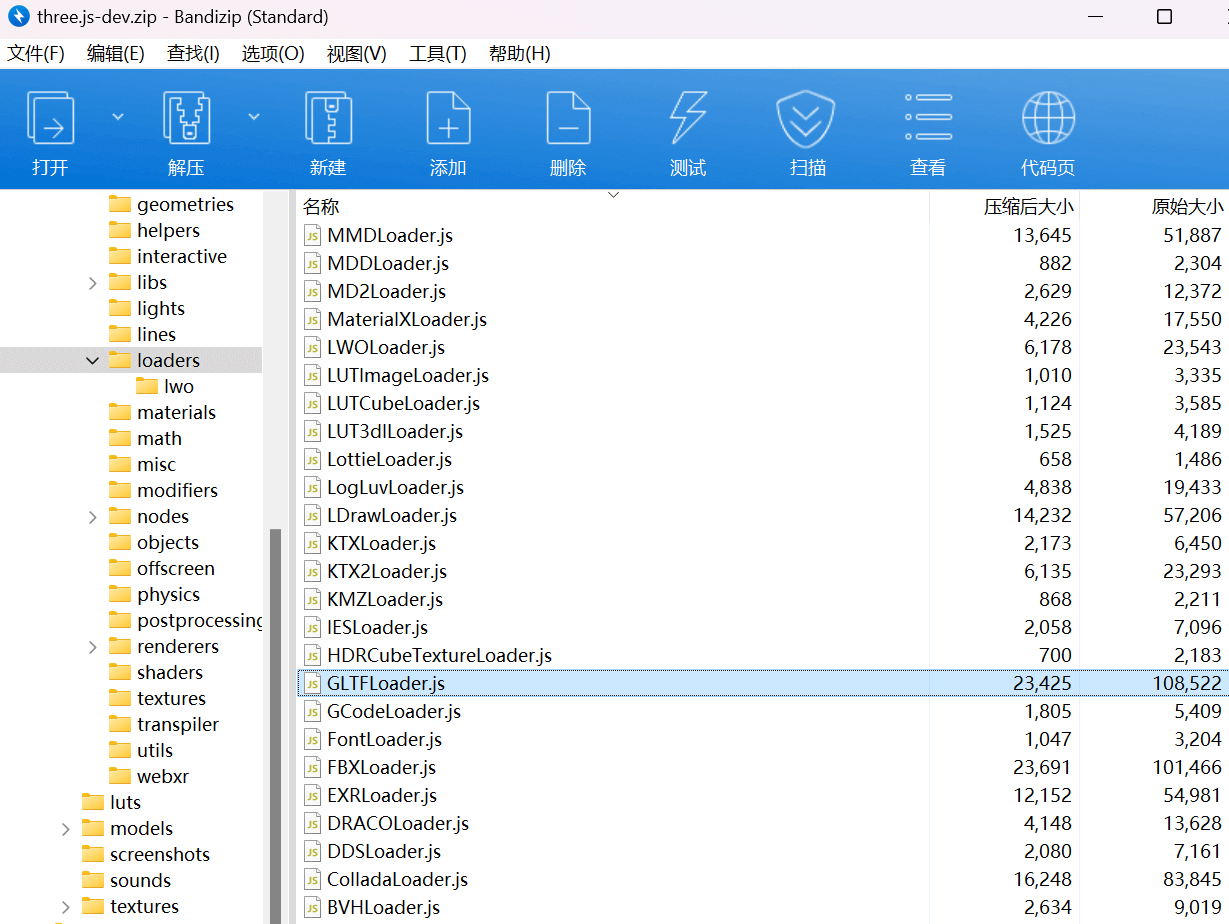The height and width of the screenshot is (924, 1229).
Task: Sort by the 原始大小 column header
Action: click(x=1188, y=207)
